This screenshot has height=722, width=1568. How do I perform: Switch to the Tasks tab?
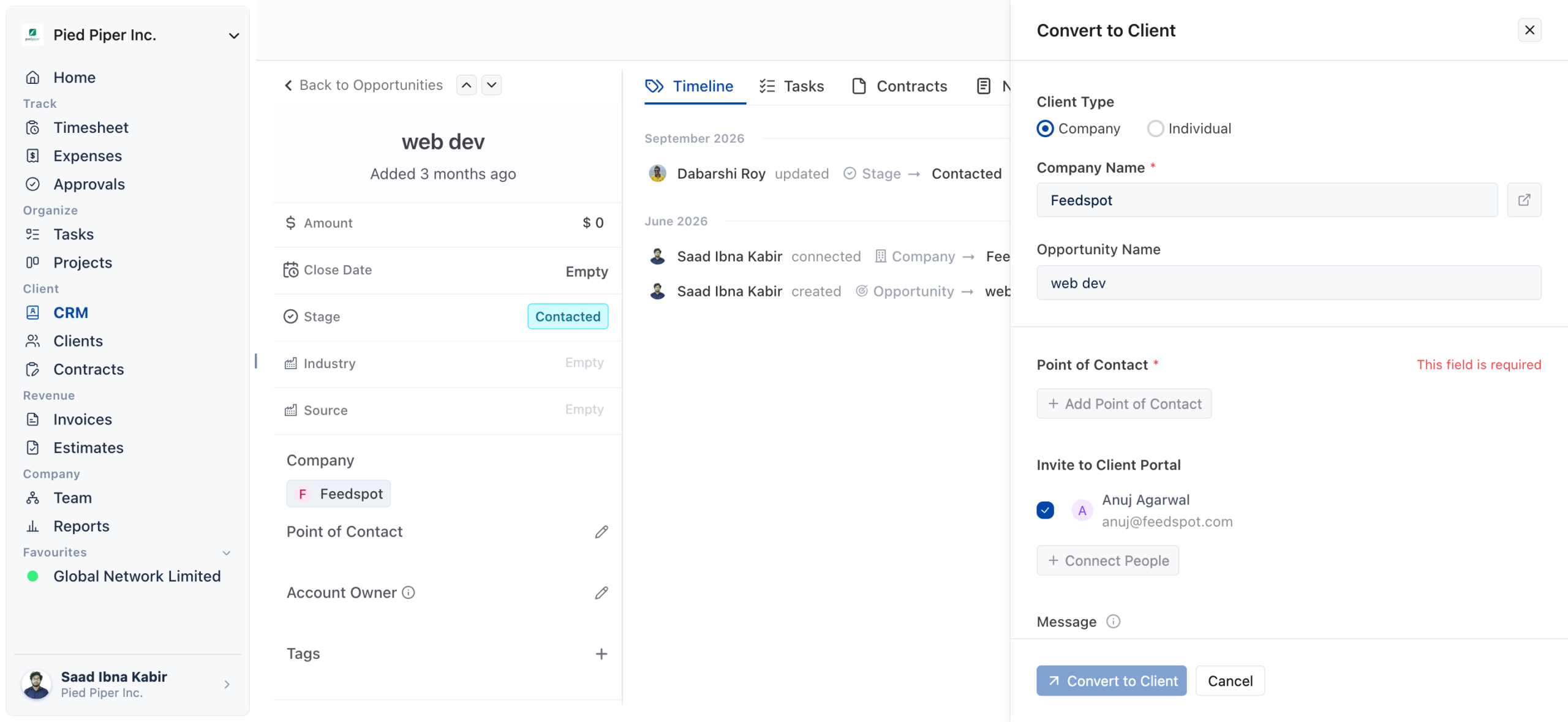[791, 86]
